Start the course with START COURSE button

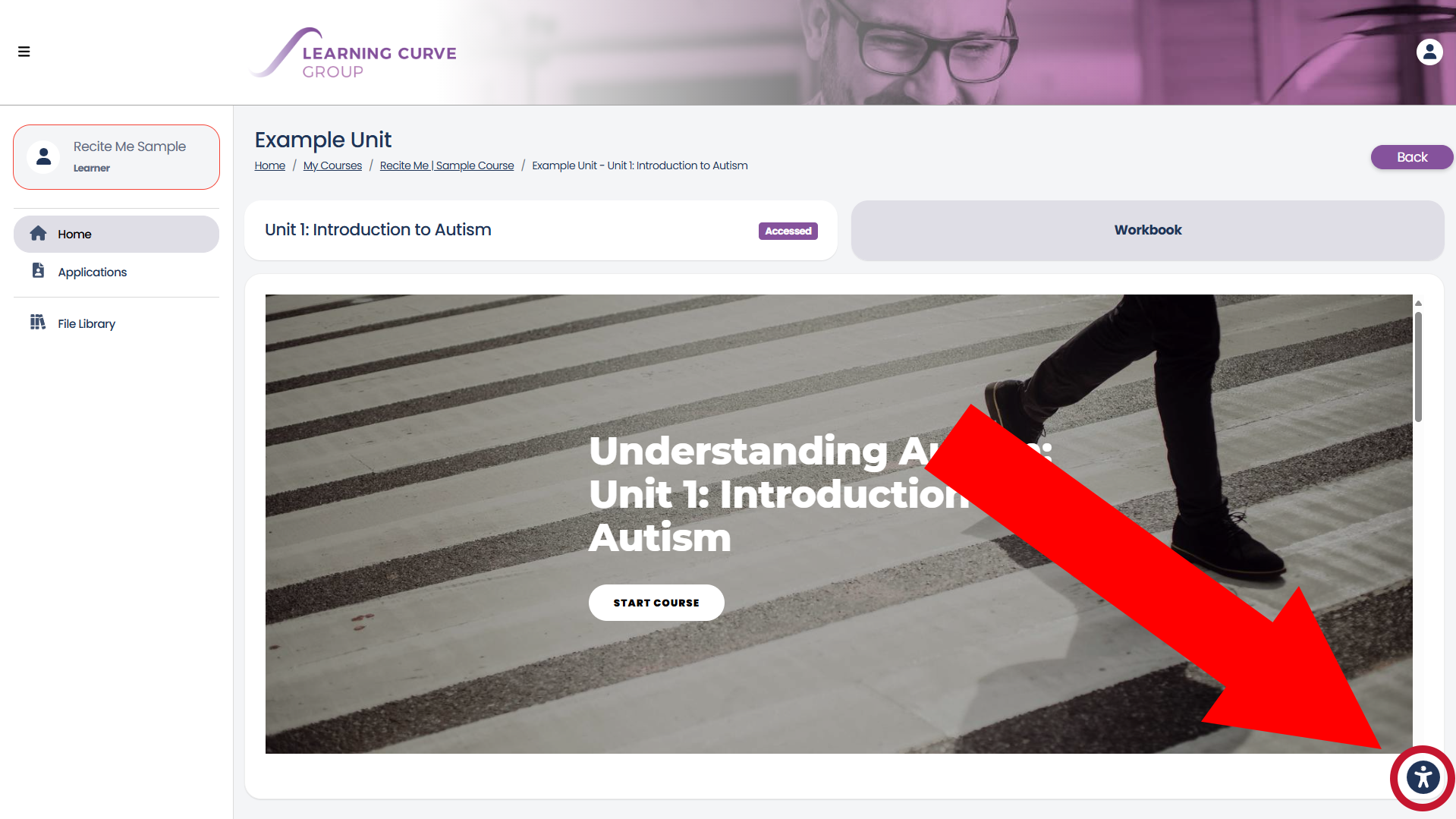coord(656,603)
